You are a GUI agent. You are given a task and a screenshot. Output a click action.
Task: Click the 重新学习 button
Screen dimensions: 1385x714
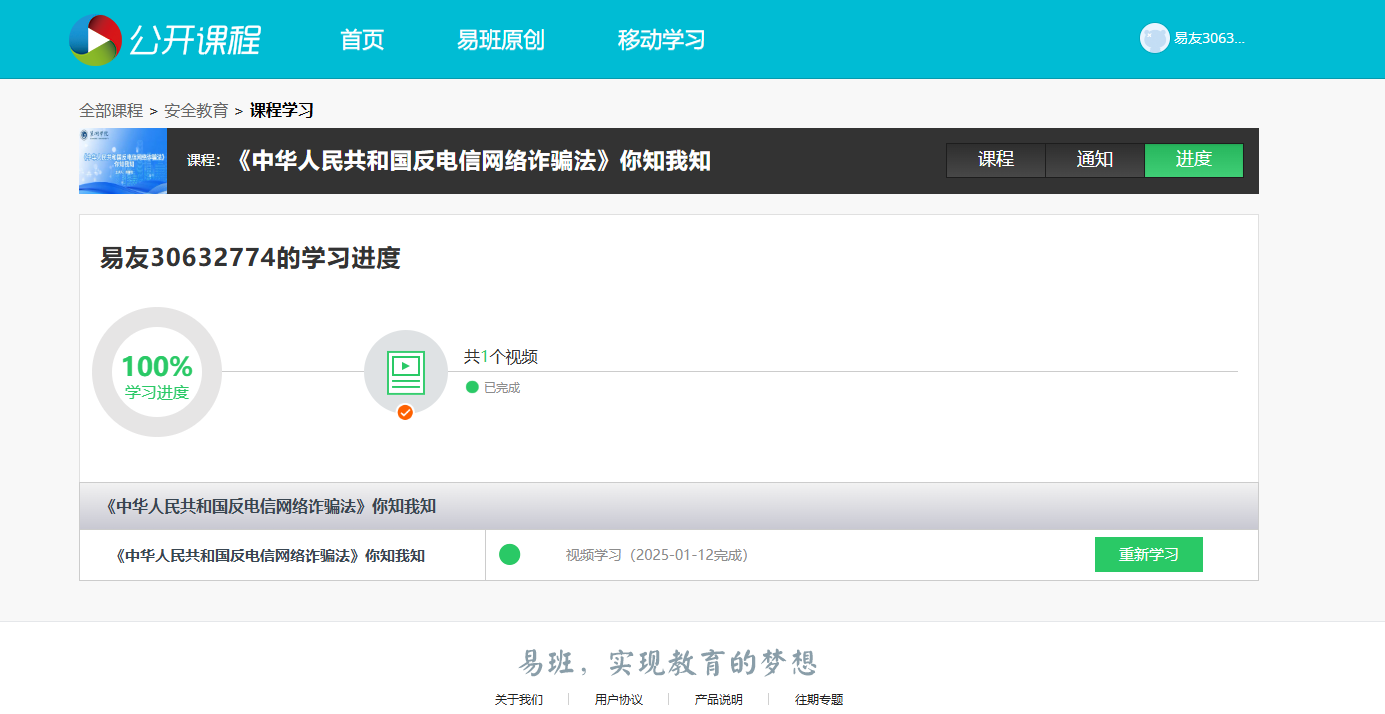click(x=1149, y=554)
